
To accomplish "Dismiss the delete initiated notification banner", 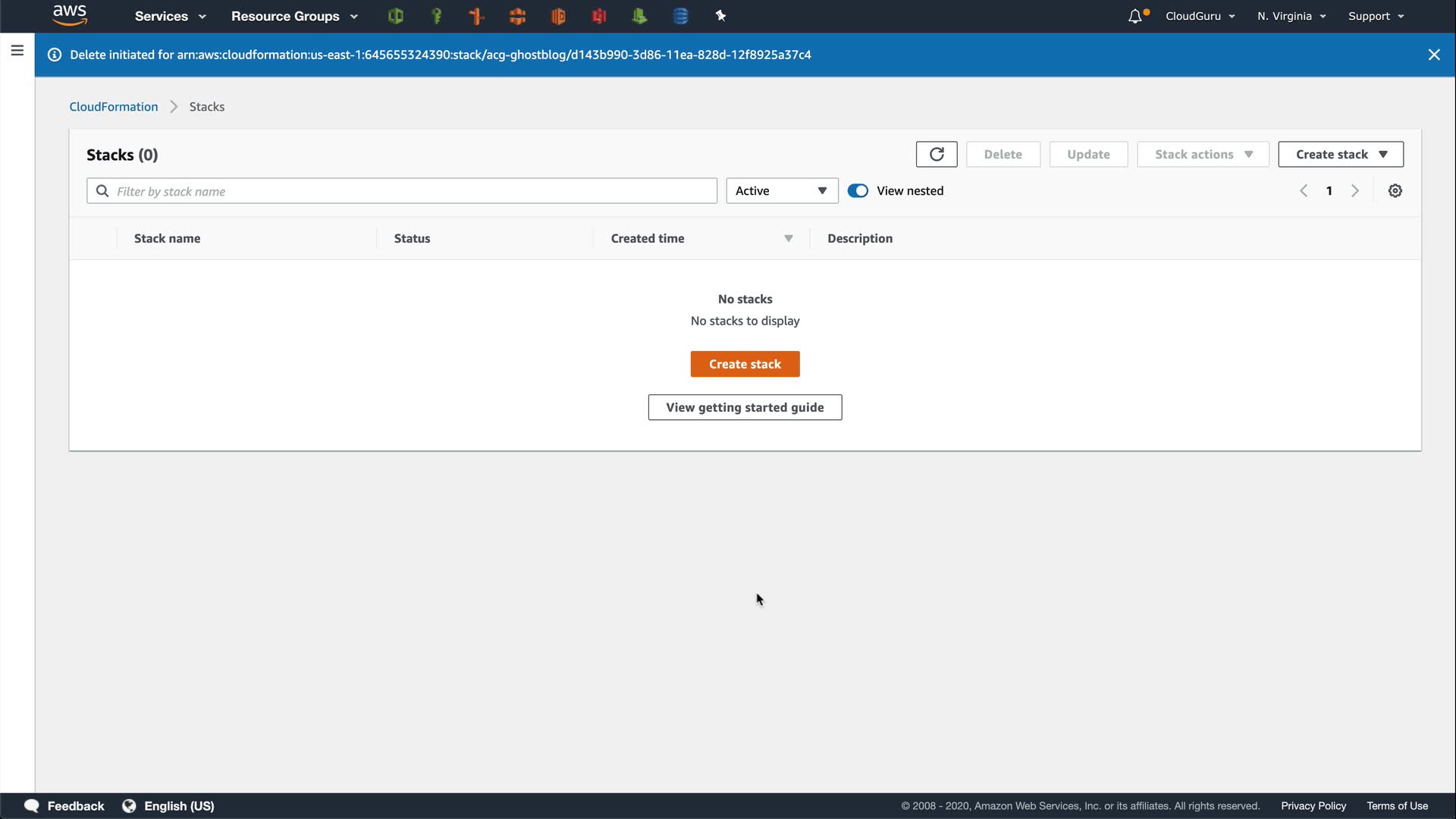I will [x=1433, y=55].
